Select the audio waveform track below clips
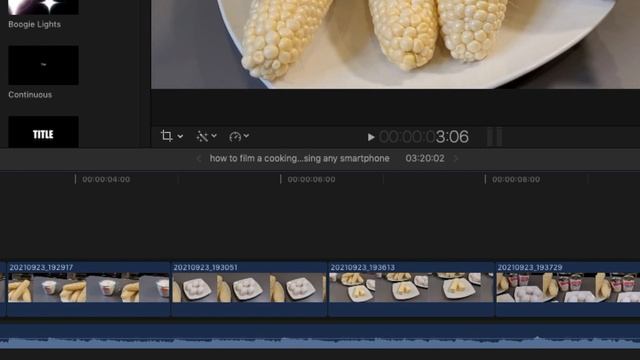 tap(320, 336)
